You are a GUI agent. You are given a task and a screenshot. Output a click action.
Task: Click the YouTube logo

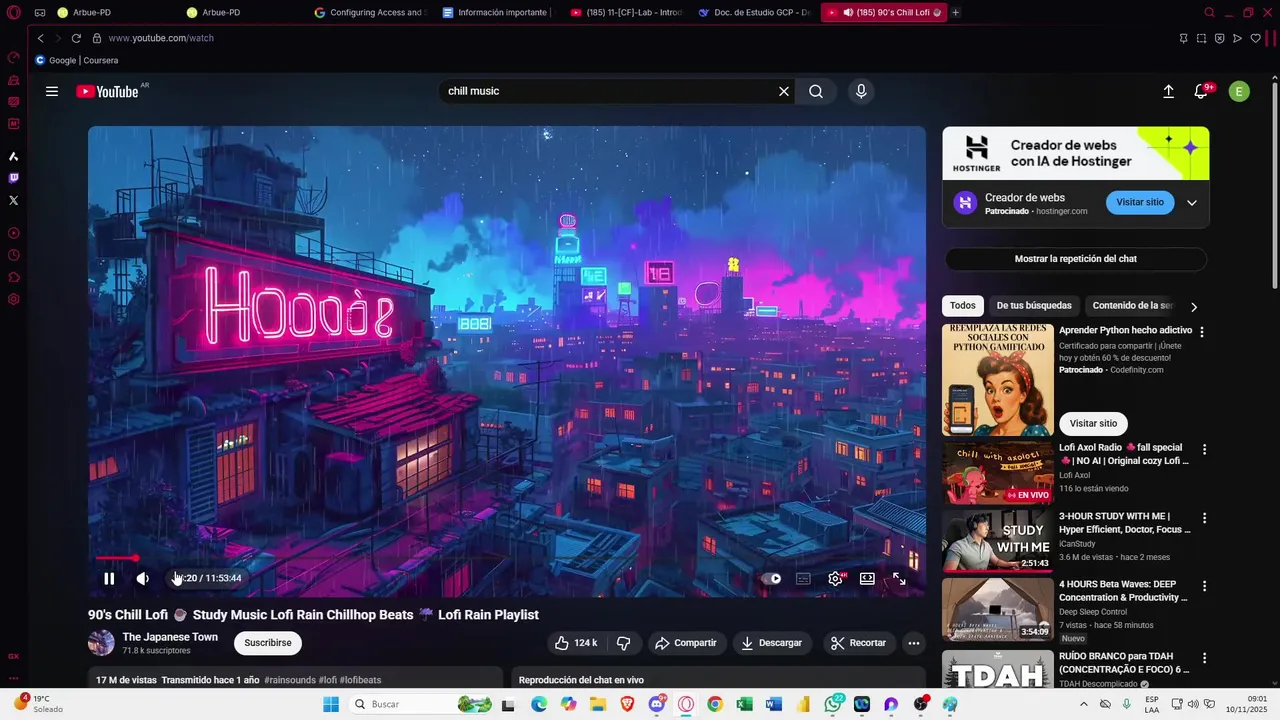[x=108, y=91]
